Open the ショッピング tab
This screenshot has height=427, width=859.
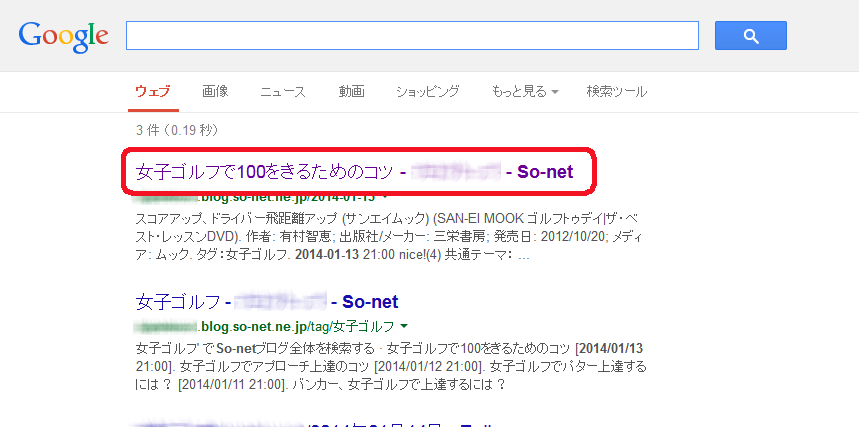pyautogui.click(x=428, y=92)
